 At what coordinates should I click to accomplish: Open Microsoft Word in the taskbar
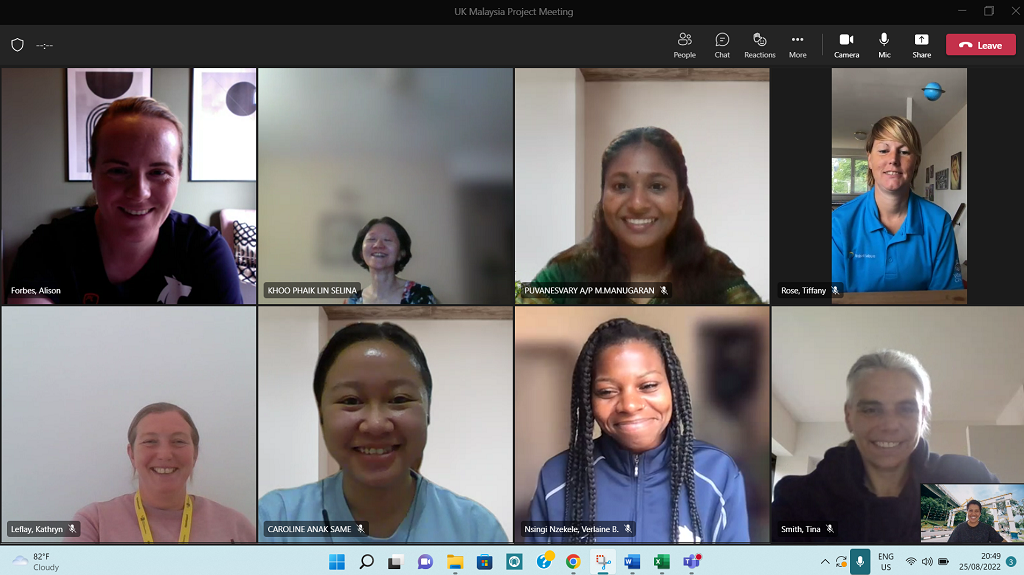632,562
